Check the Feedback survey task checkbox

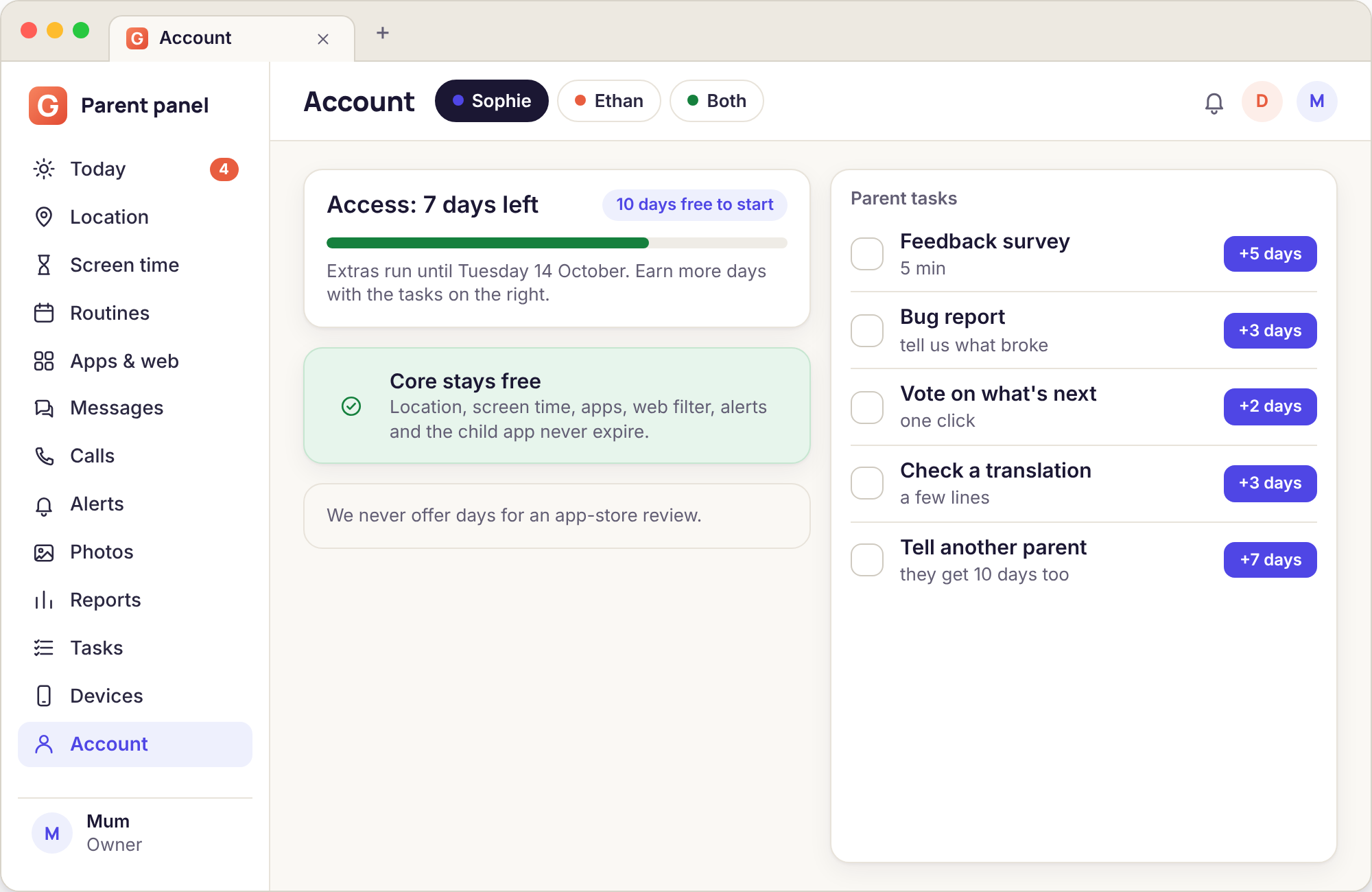coord(867,254)
